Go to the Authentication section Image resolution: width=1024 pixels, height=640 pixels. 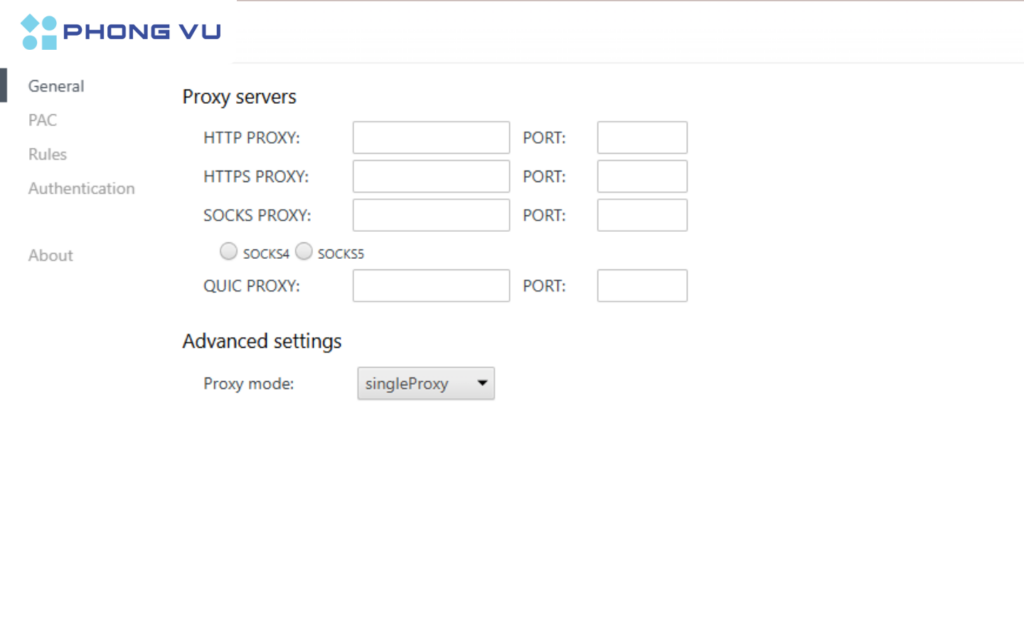81,188
